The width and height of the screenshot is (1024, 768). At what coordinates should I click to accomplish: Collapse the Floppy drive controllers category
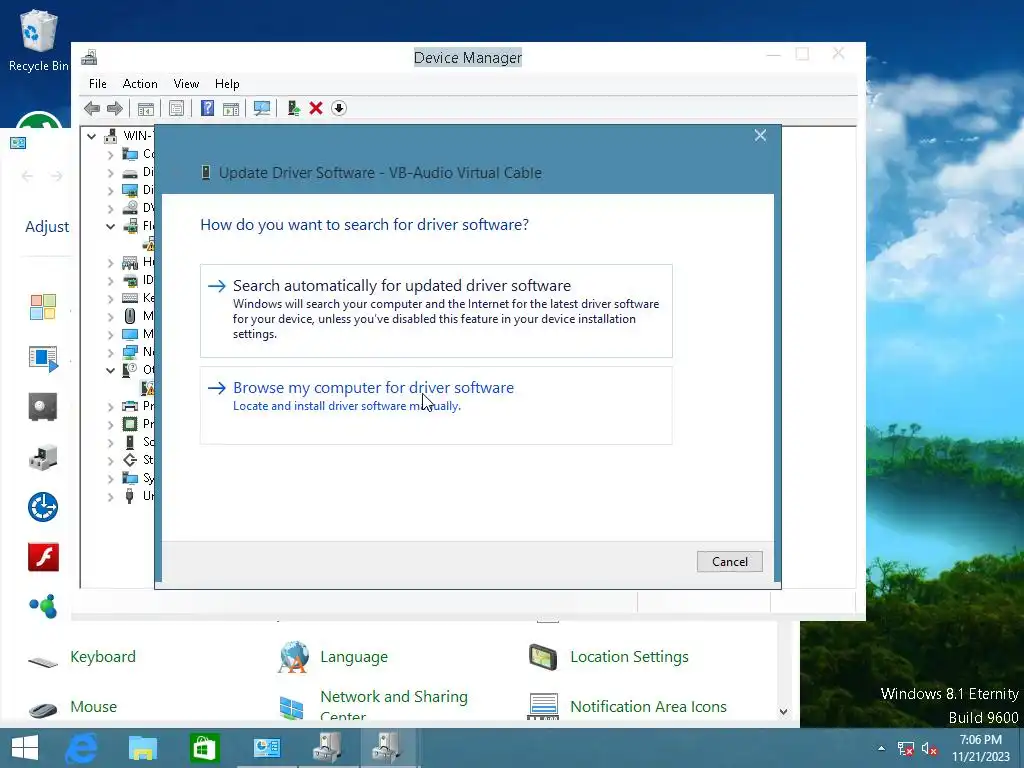pos(110,227)
